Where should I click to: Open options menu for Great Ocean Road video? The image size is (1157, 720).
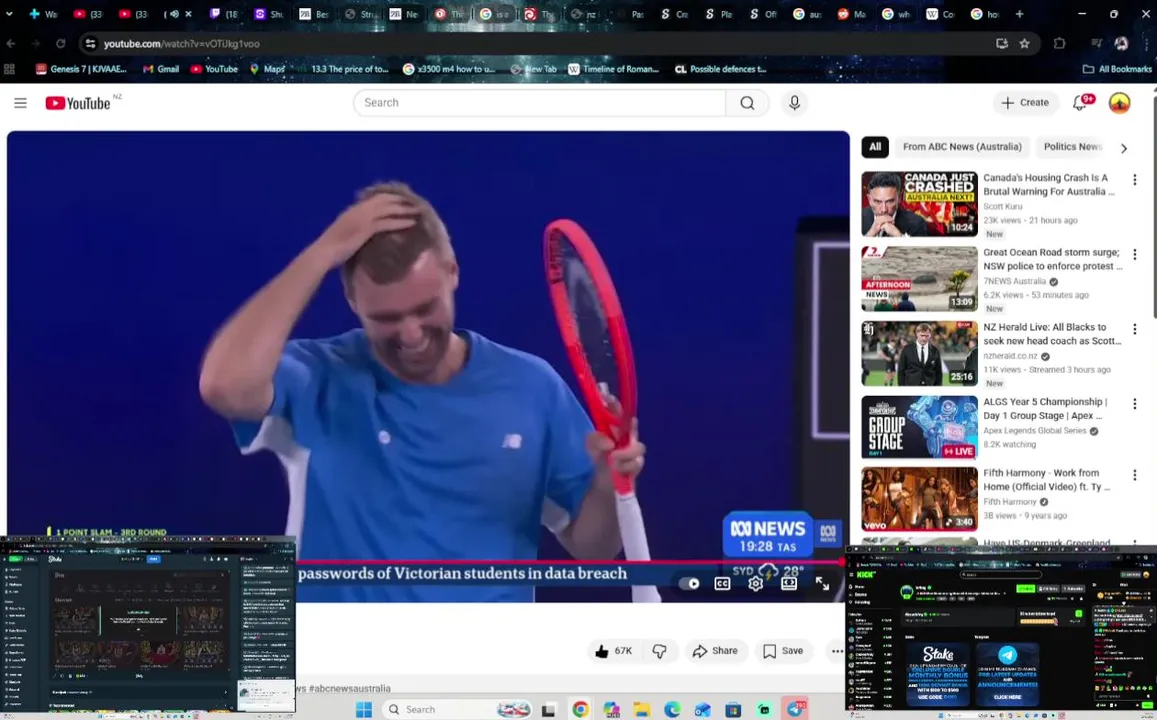[1135, 255]
